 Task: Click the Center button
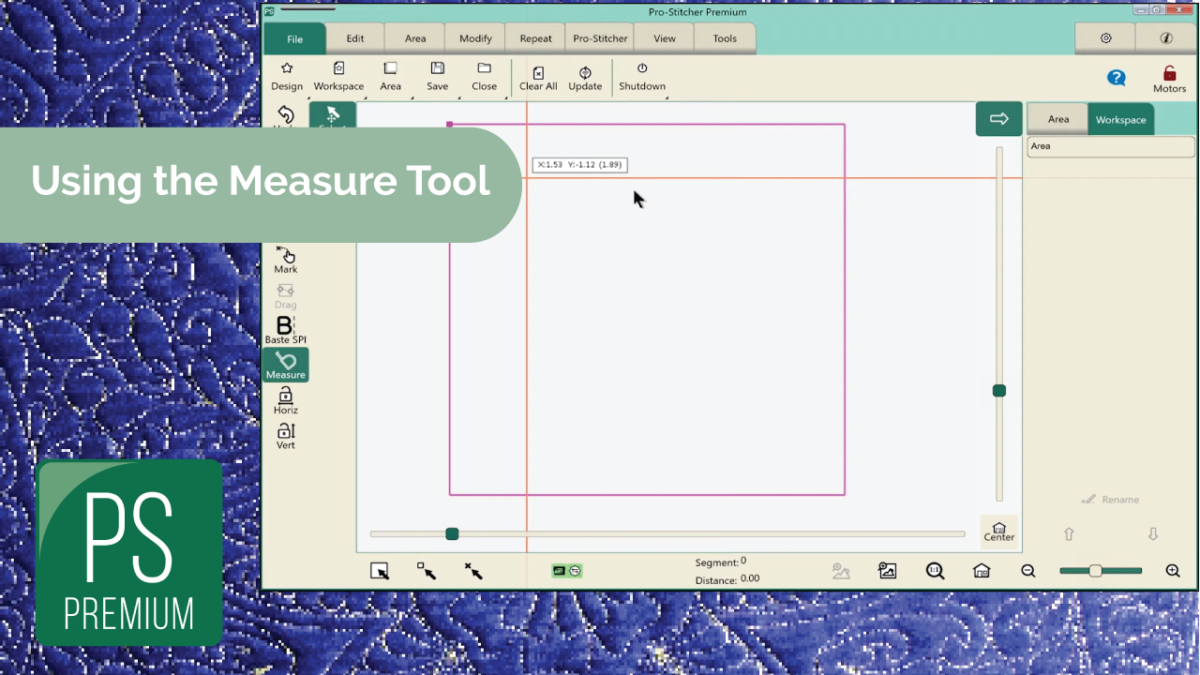[x=998, y=531]
